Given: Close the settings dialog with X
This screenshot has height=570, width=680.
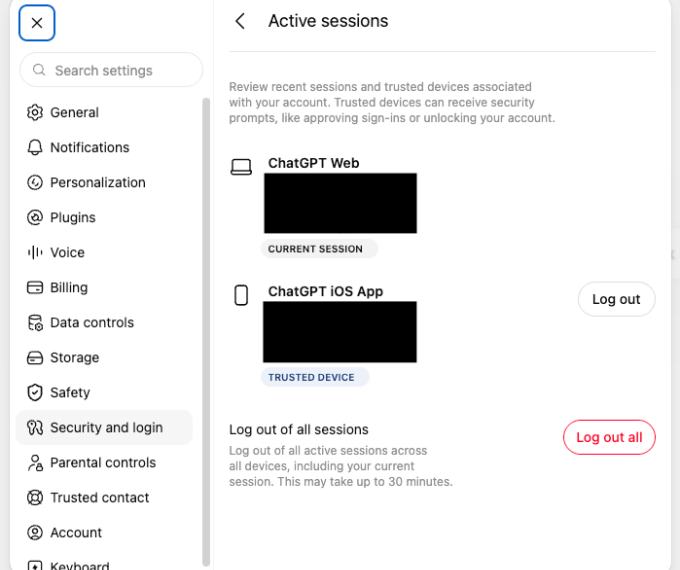Looking at the screenshot, I should (x=37, y=23).
